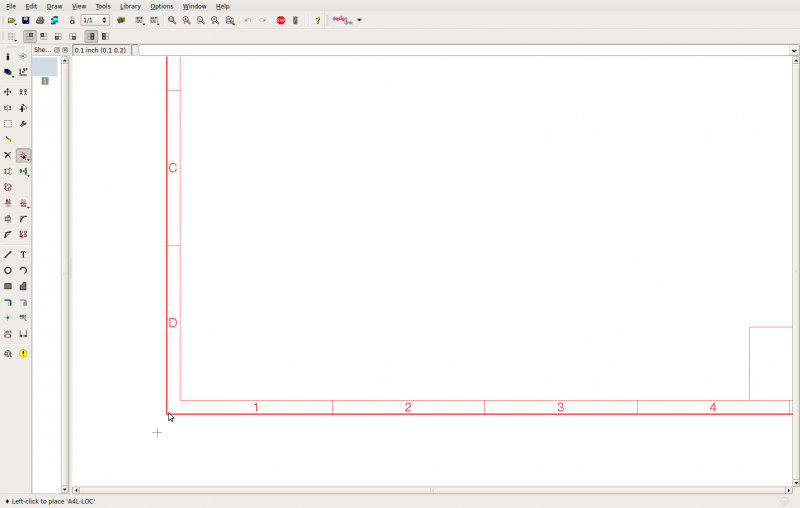Screen dimensions: 800x508
Task: Activate the Junction tool
Action: [x=8, y=318]
